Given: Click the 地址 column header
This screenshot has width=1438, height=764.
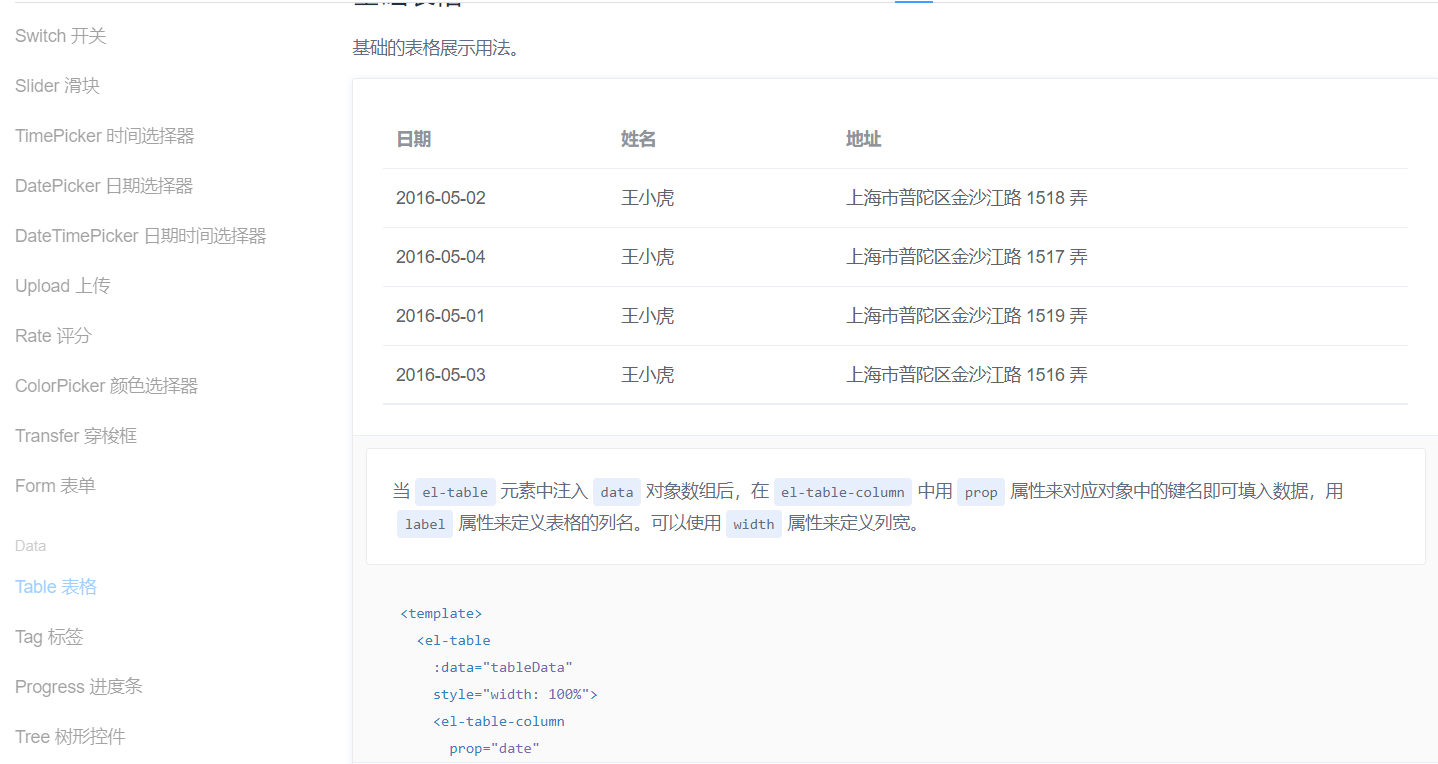Looking at the screenshot, I should pos(863,139).
